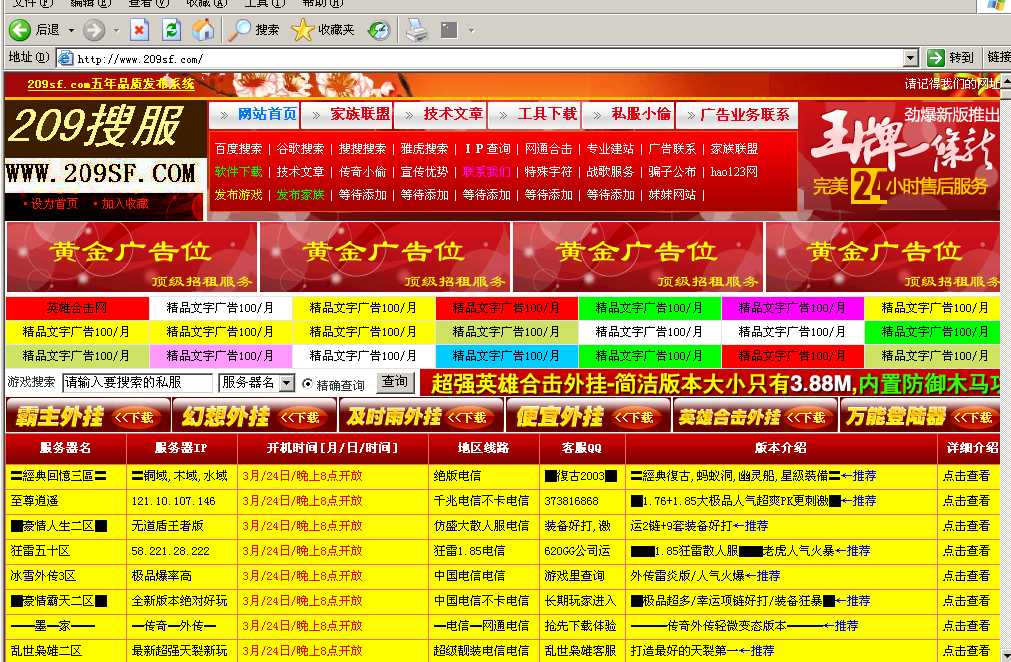Click the 霸主外挂 download banner
The image size is (1011, 662).
tap(87, 416)
